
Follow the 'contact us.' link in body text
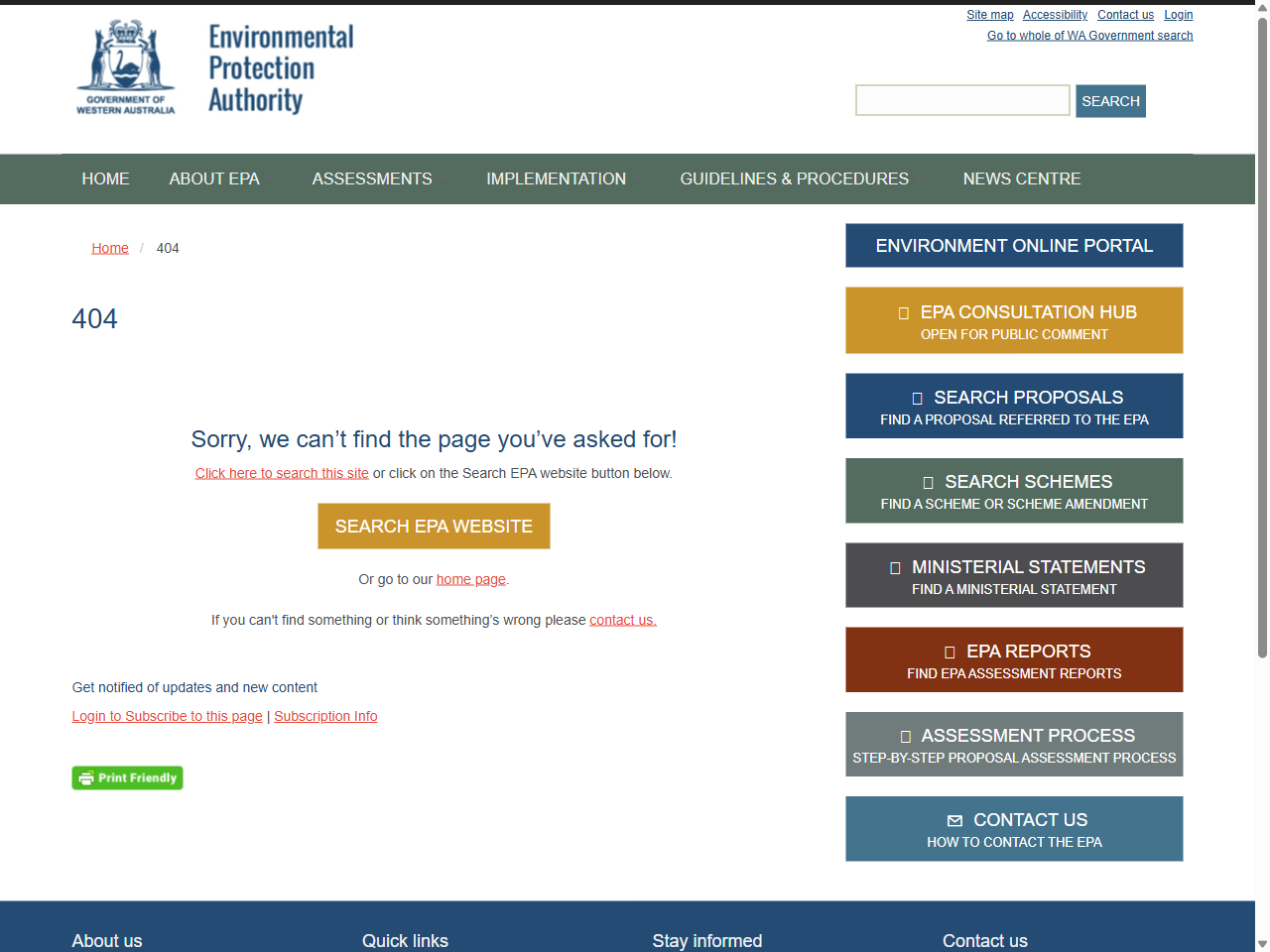tap(623, 620)
